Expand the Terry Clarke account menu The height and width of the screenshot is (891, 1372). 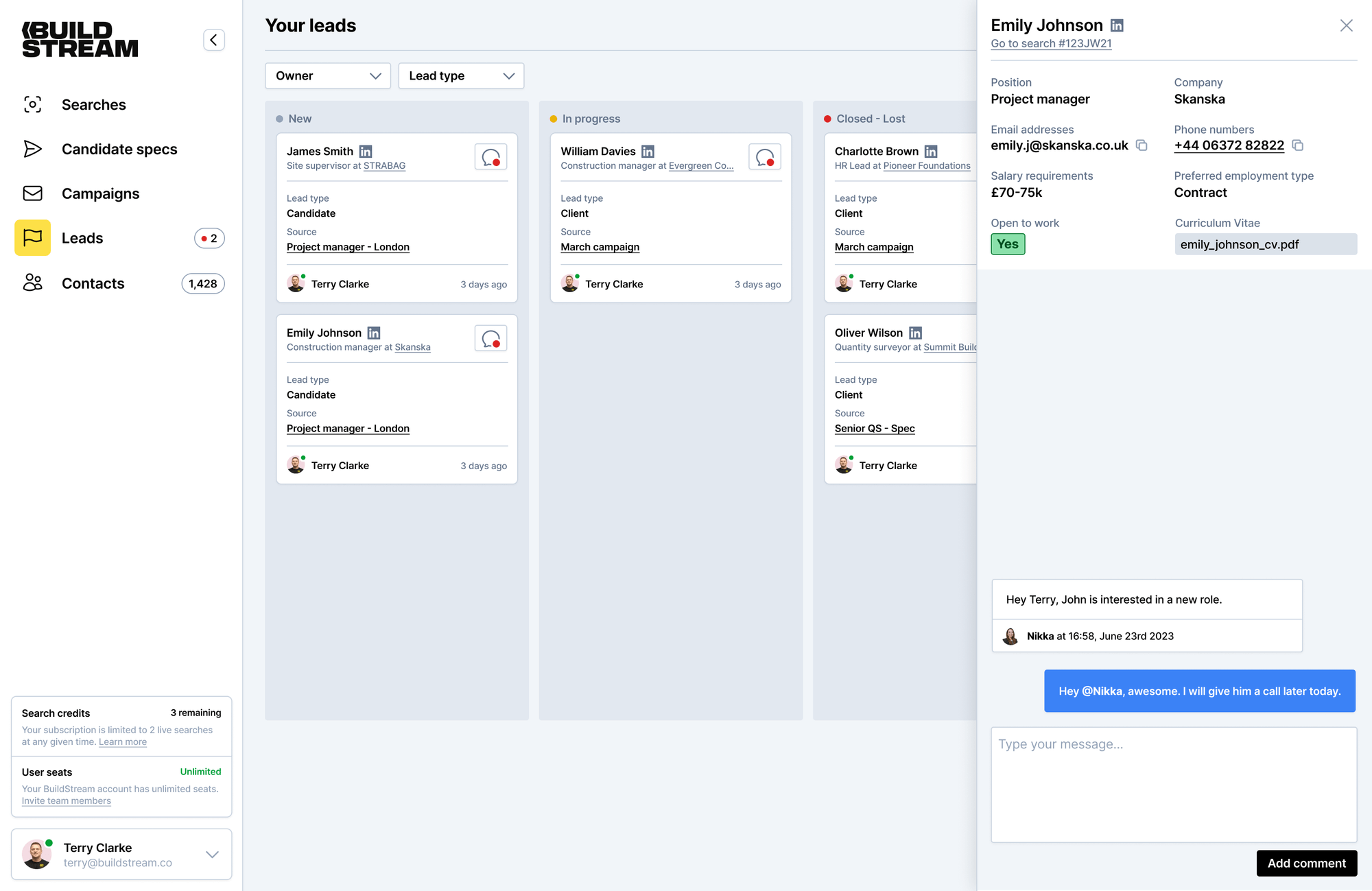pos(212,854)
